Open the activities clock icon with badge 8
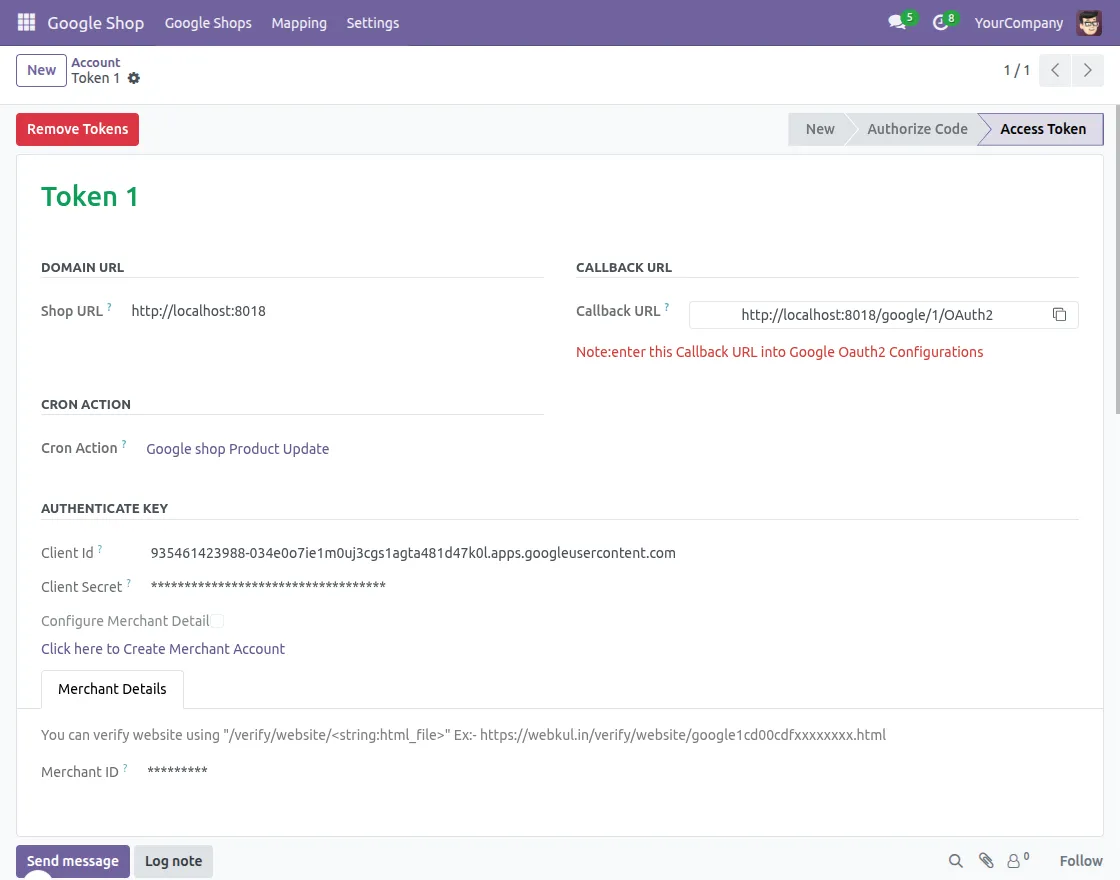1120x880 pixels. [943, 21]
